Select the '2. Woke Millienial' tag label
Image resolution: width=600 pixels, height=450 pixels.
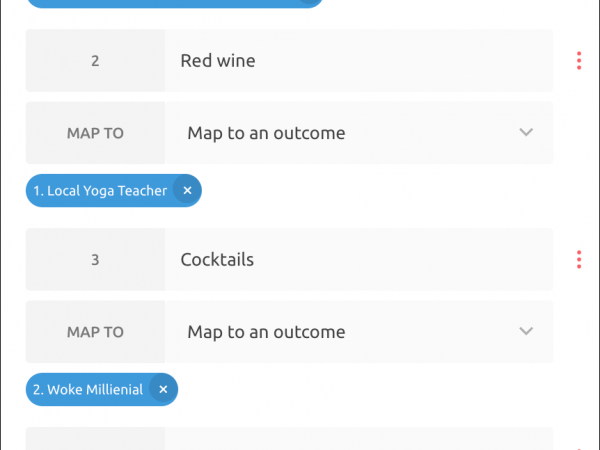pyautogui.click(x=88, y=389)
